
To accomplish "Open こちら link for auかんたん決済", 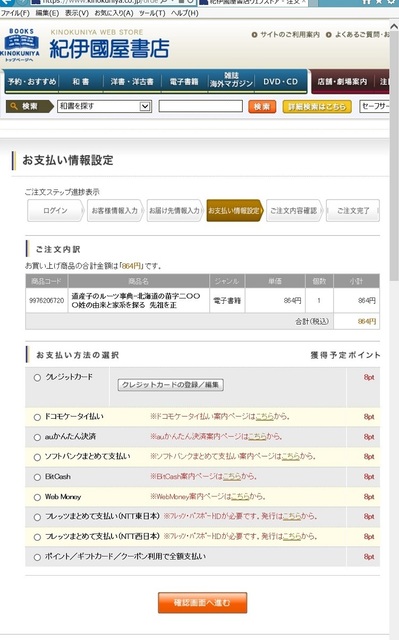I will 257,437.
